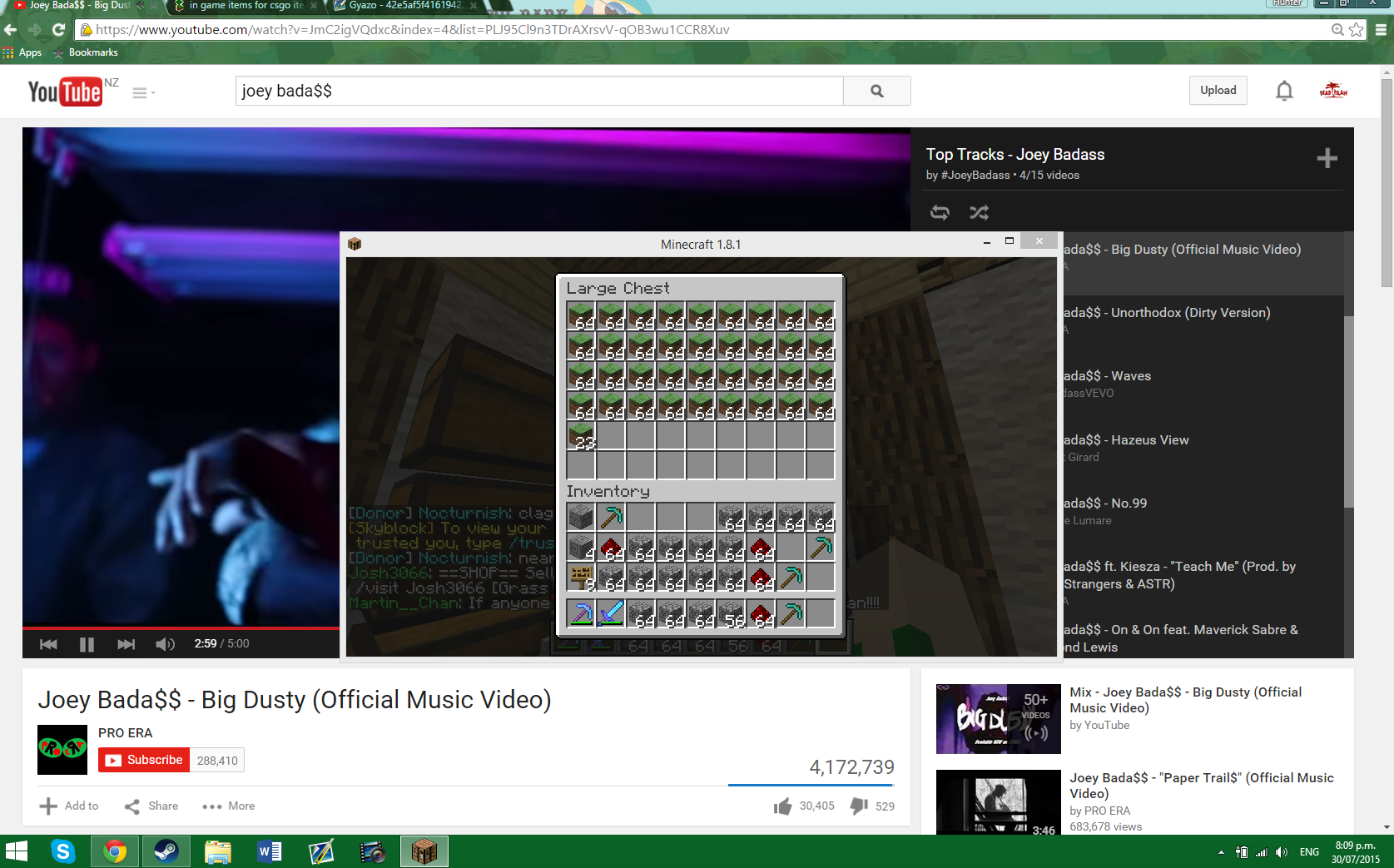Open the Mix Joey Bada$$ thumbnail

[x=999, y=719]
